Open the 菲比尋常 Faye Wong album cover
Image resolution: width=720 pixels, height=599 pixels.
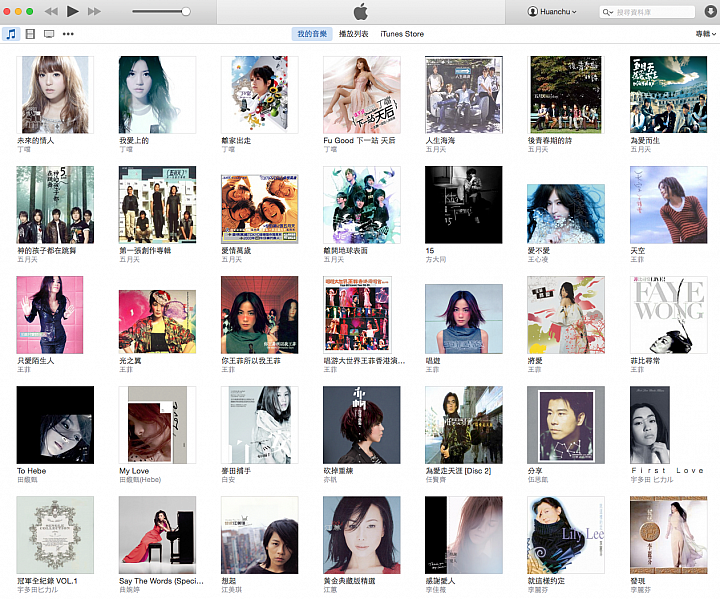click(669, 315)
